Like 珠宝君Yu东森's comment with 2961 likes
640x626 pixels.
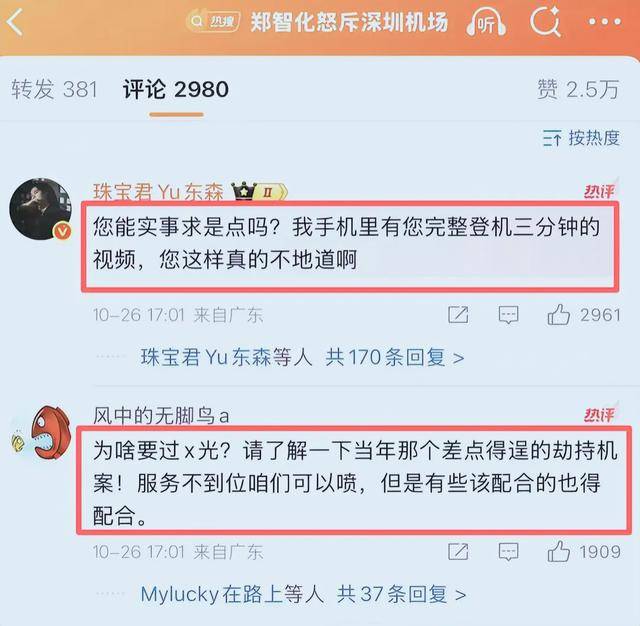tap(558, 315)
